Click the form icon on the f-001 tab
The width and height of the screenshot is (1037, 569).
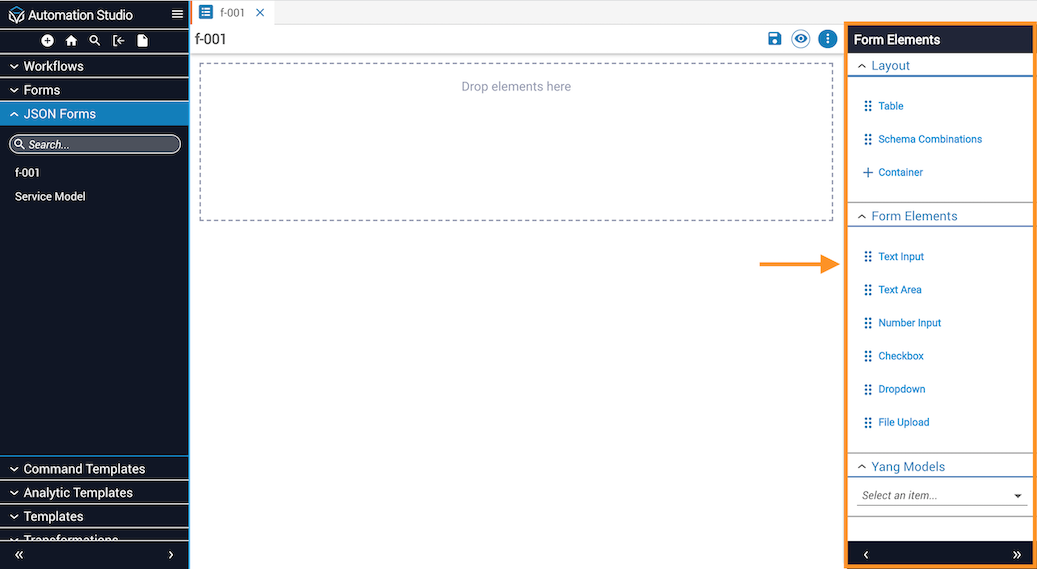(x=206, y=12)
